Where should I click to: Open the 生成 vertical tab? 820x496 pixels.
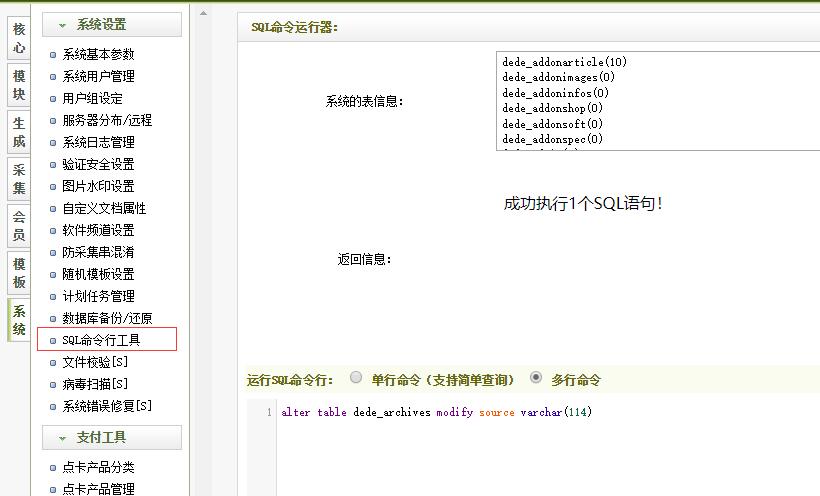click(19, 133)
